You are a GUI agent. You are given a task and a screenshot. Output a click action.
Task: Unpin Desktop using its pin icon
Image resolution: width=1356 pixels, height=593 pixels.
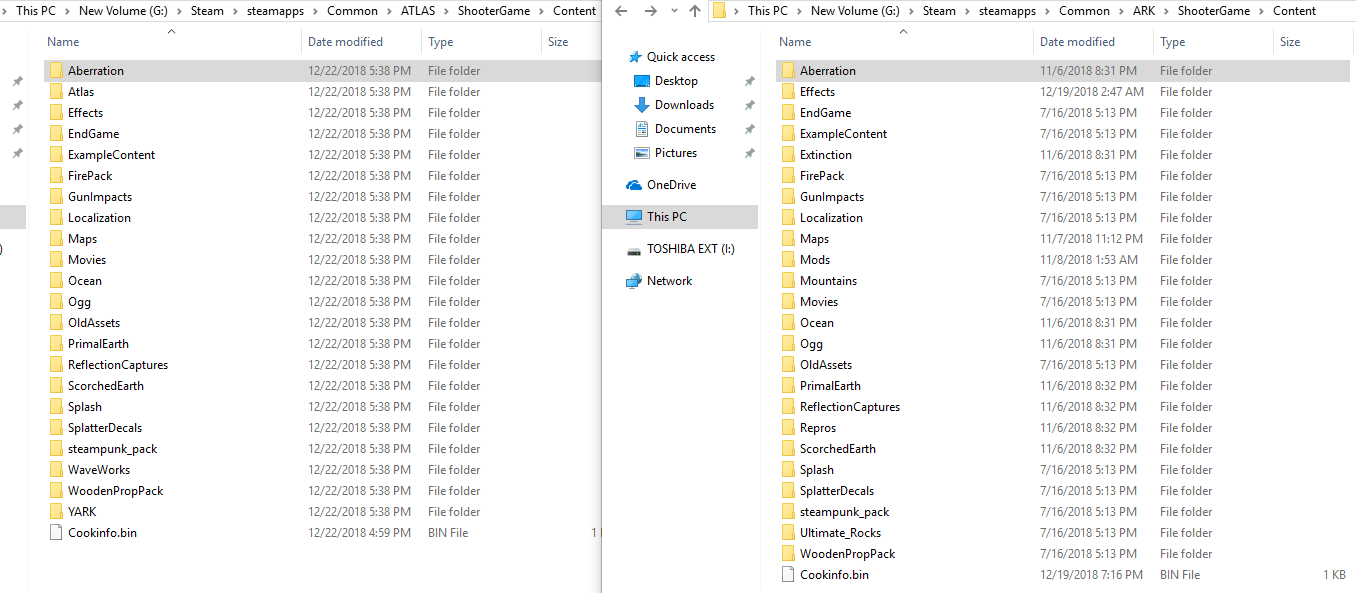coord(749,81)
